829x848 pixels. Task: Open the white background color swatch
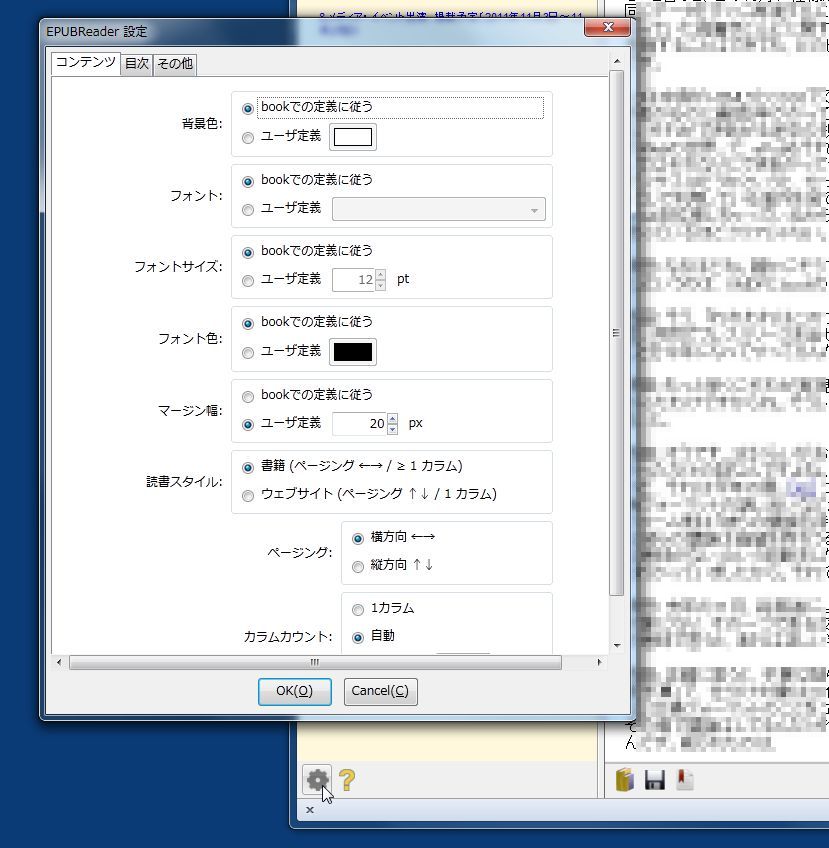tap(353, 137)
